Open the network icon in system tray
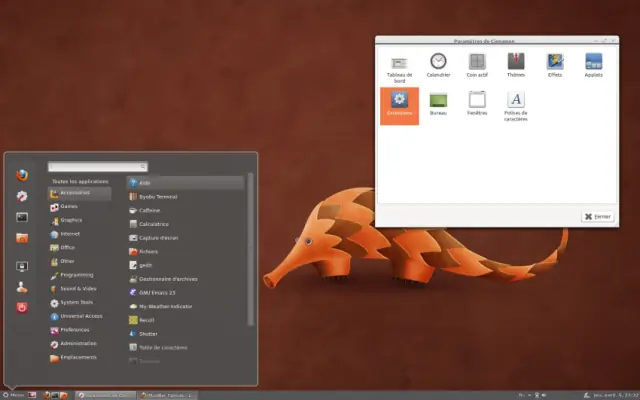The image size is (640, 400). (x=537, y=395)
